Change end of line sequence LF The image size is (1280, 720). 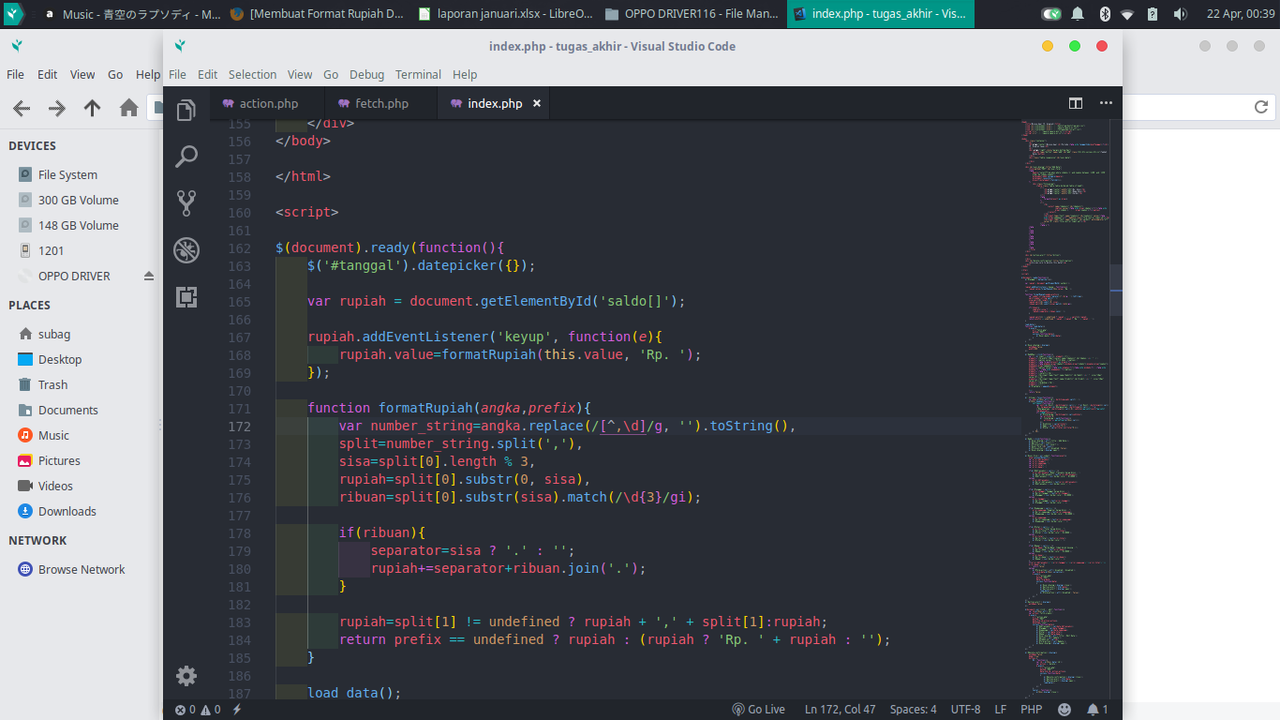[x=1001, y=709]
